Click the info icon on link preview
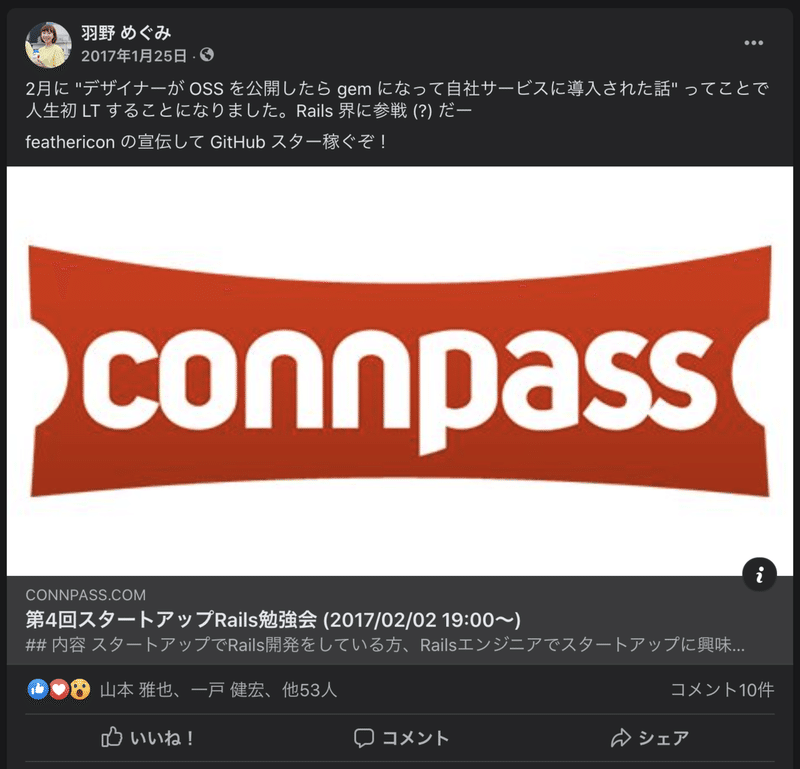Viewport: 800px width, 769px height. tap(759, 574)
